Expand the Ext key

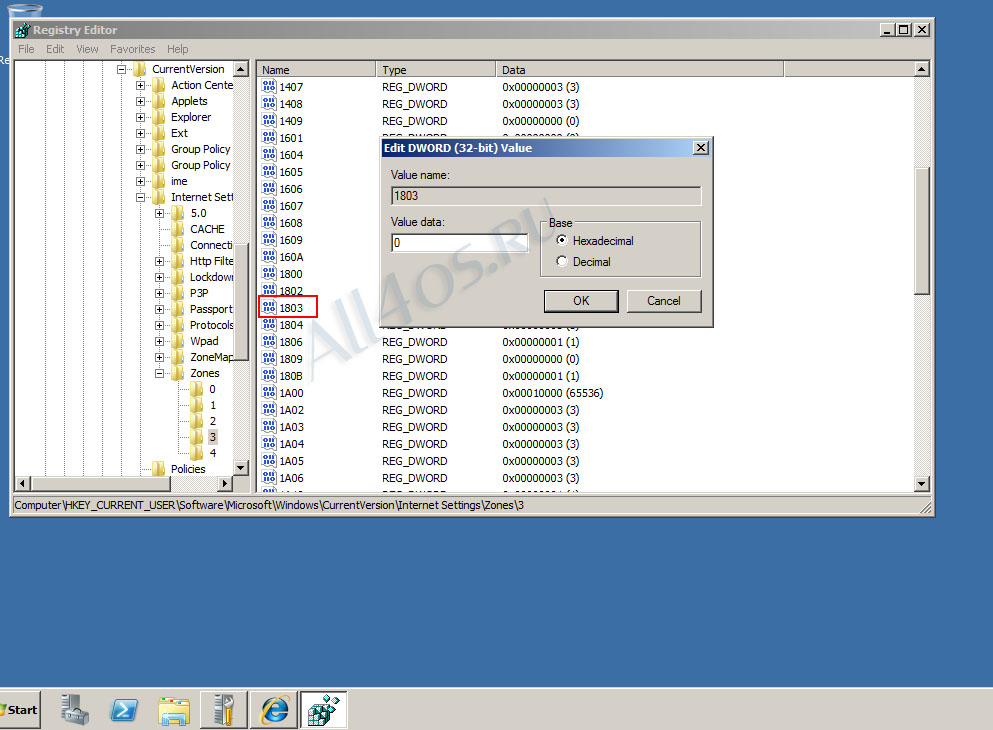tap(140, 133)
